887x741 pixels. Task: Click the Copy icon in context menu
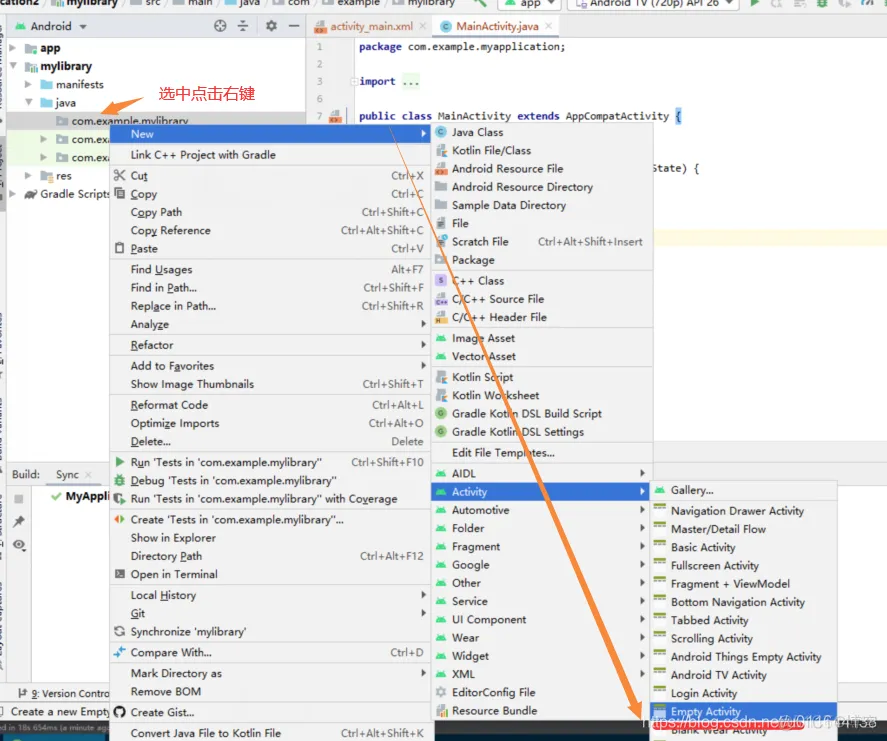(119, 193)
